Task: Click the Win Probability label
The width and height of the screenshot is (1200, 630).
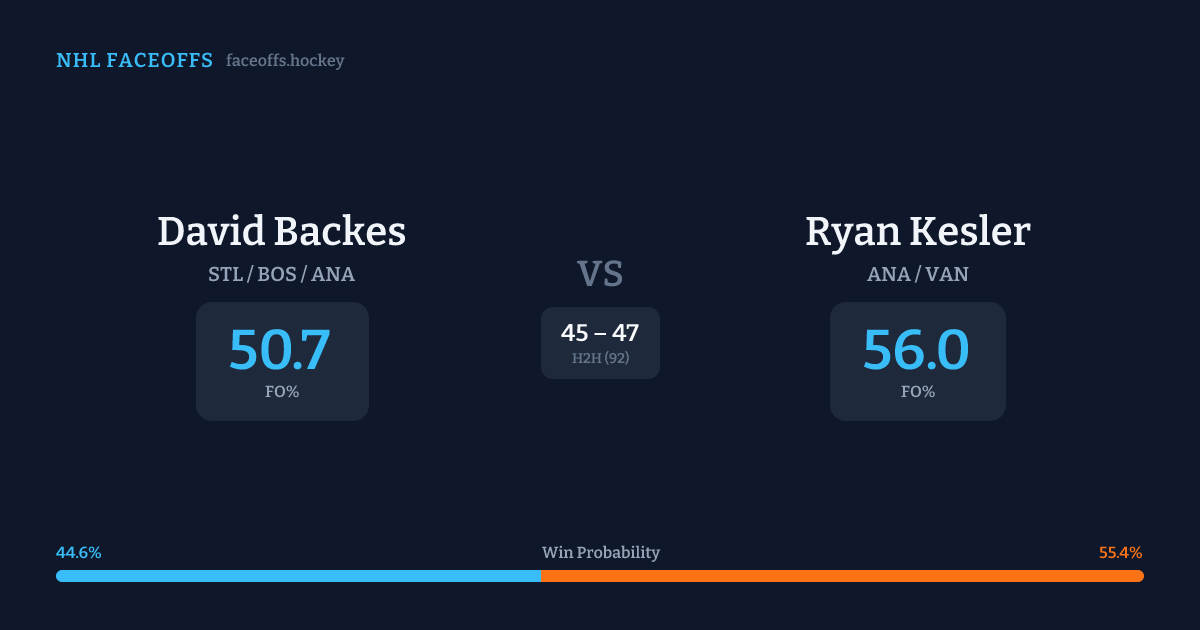Action: tap(600, 553)
